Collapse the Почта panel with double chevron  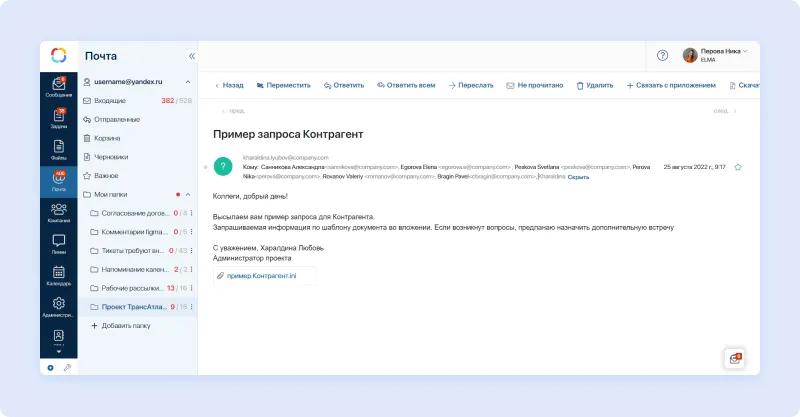tap(192, 56)
